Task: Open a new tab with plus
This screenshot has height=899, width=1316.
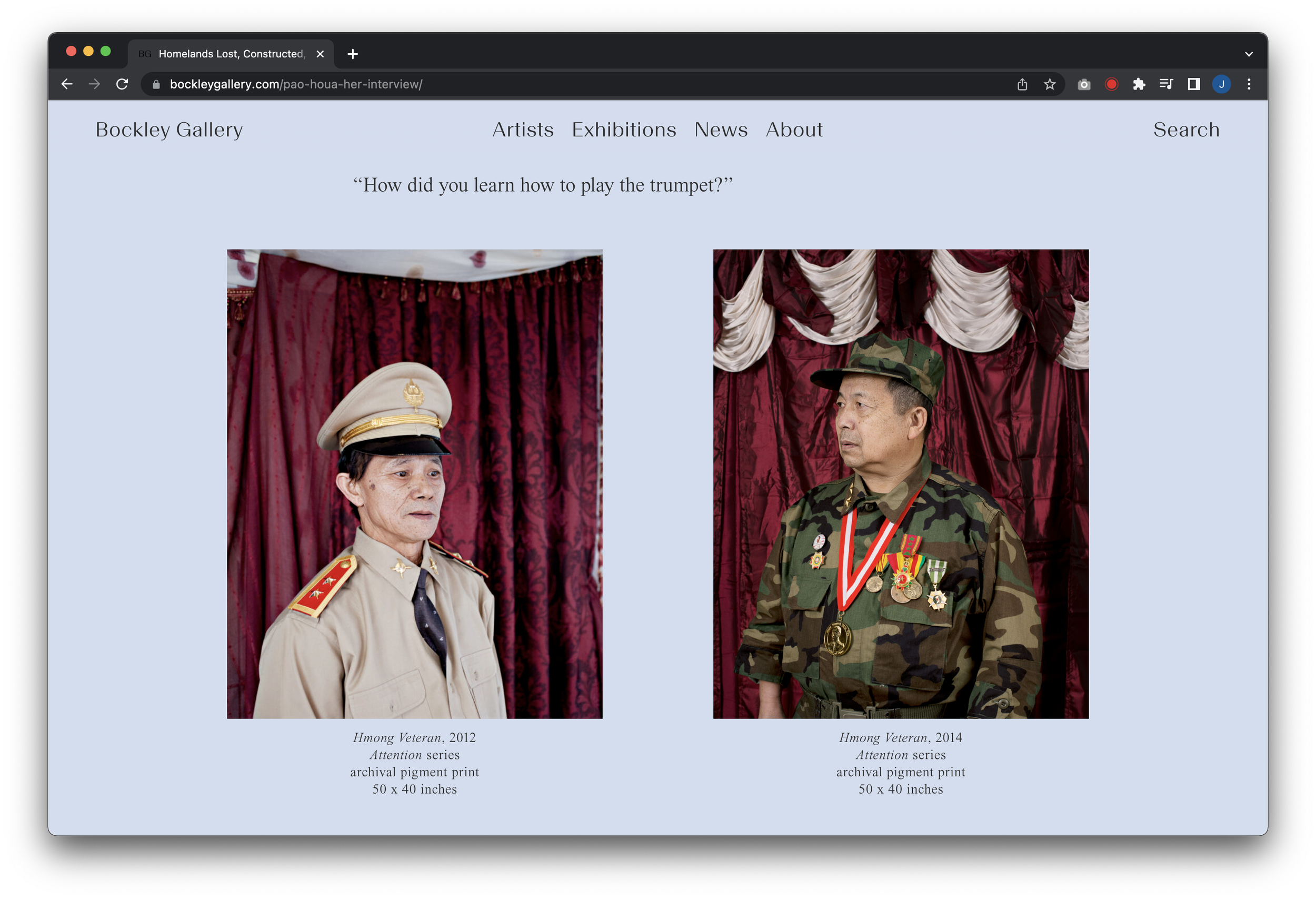Action: pyautogui.click(x=353, y=54)
